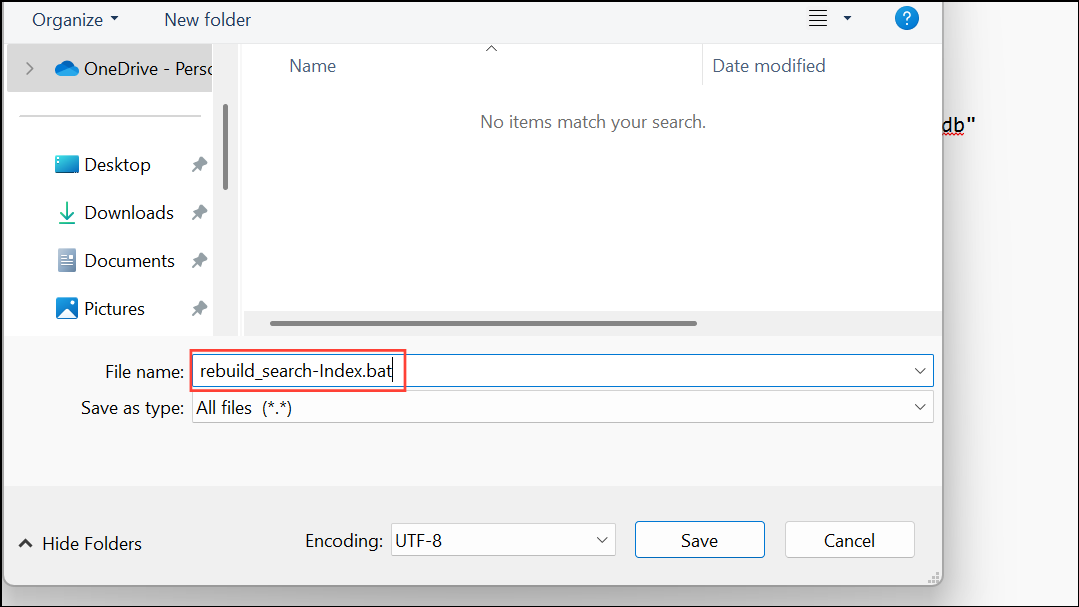Open the Pictures folder icon
1079x607 pixels.
click(x=65, y=308)
